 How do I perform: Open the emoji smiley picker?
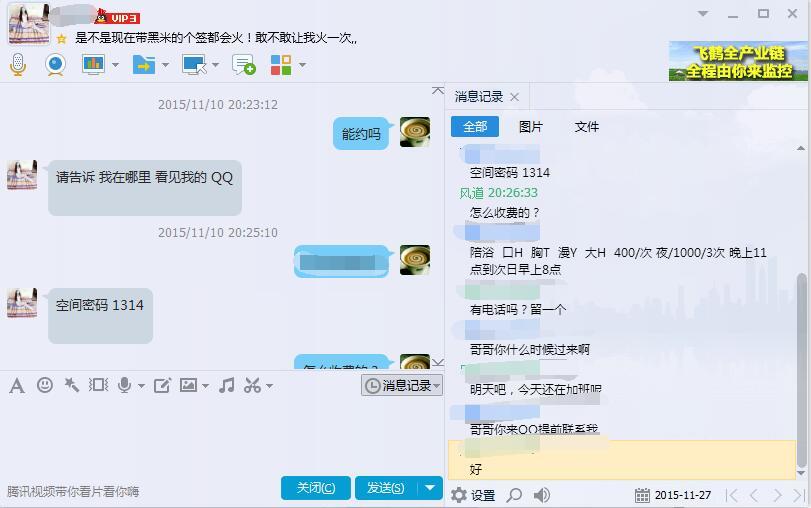point(45,385)
